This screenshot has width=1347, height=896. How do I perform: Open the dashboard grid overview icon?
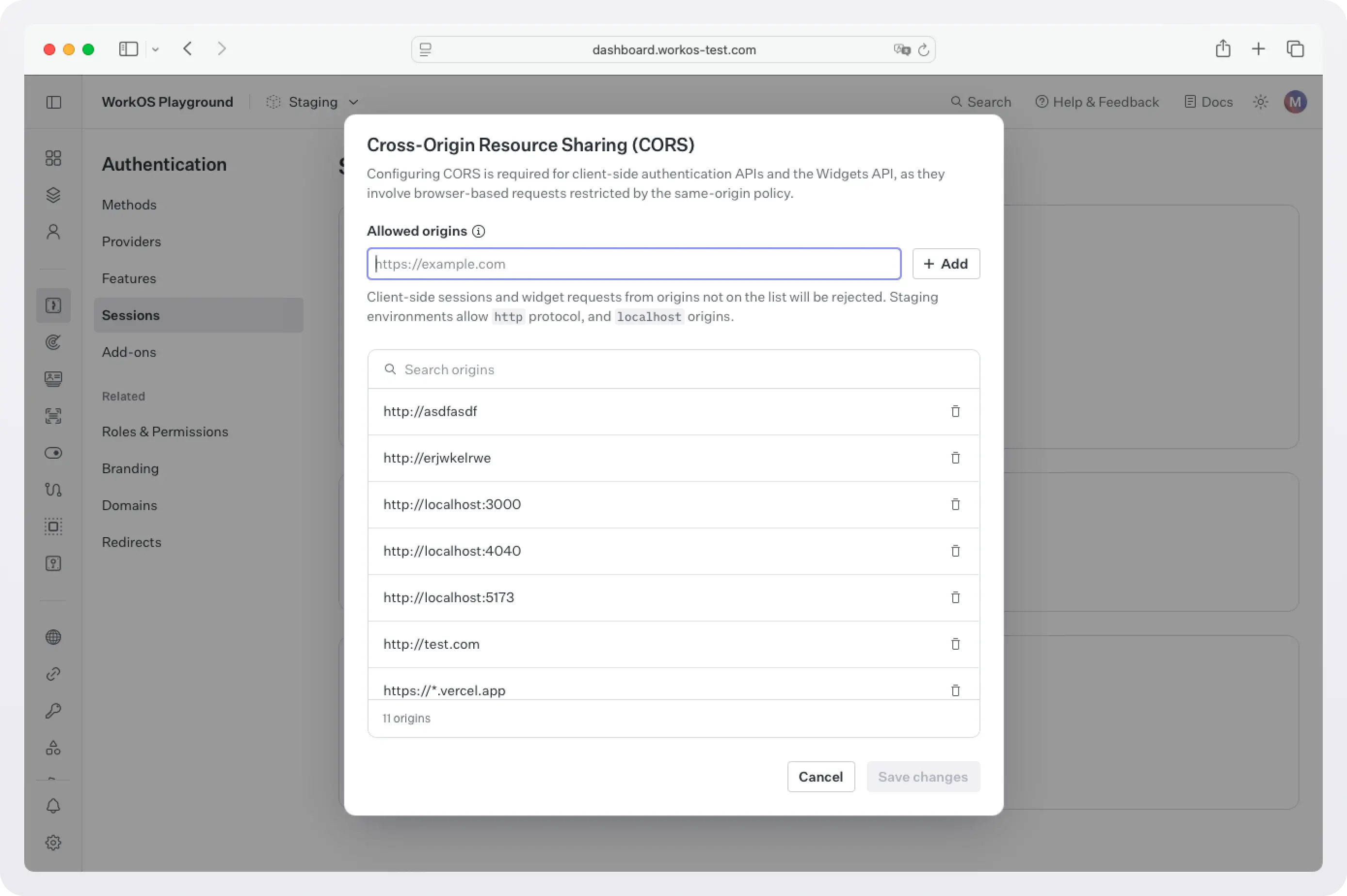pyautogui.click(x=53, y=158)
